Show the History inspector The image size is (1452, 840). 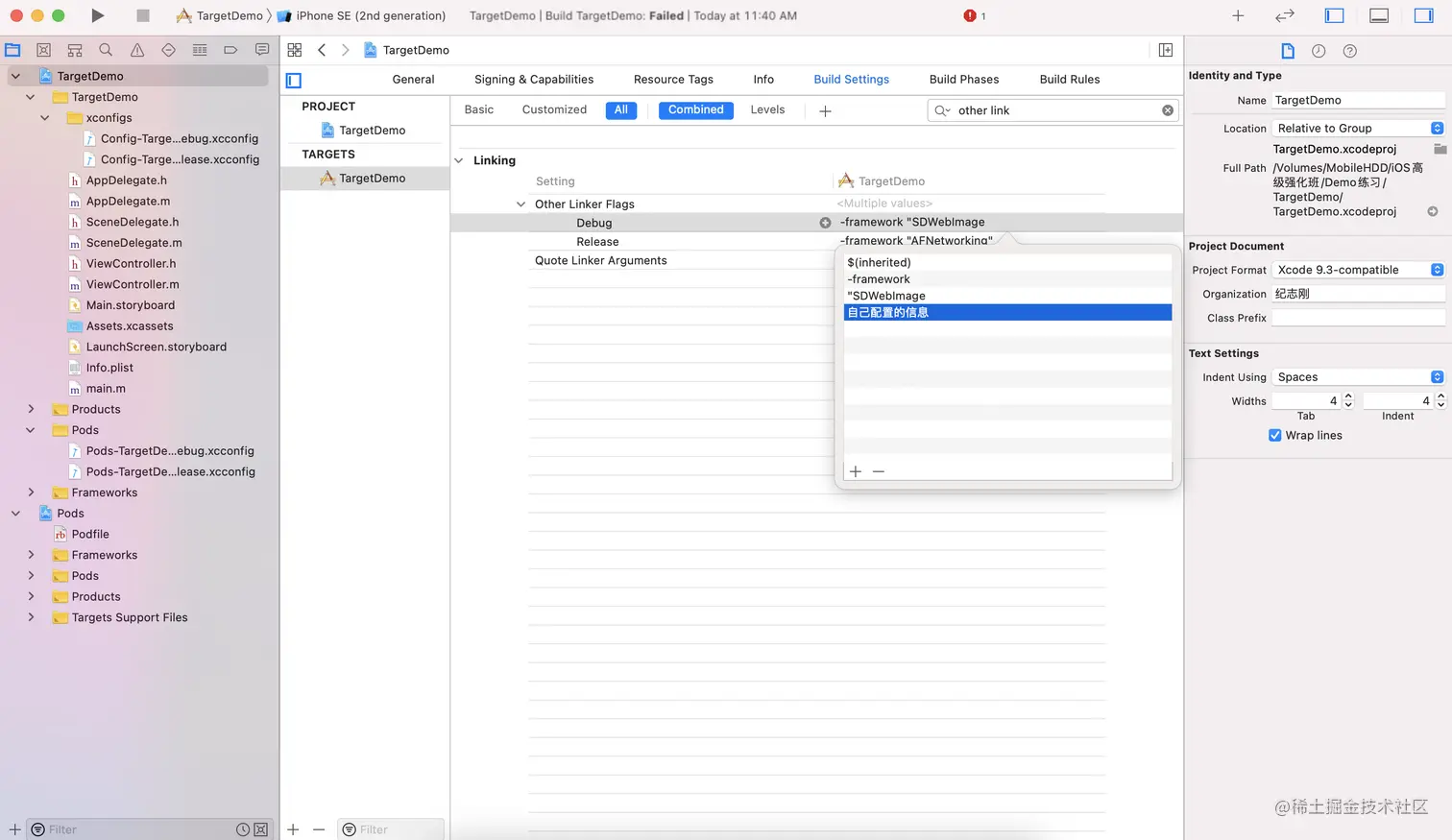click(1319, 51)
